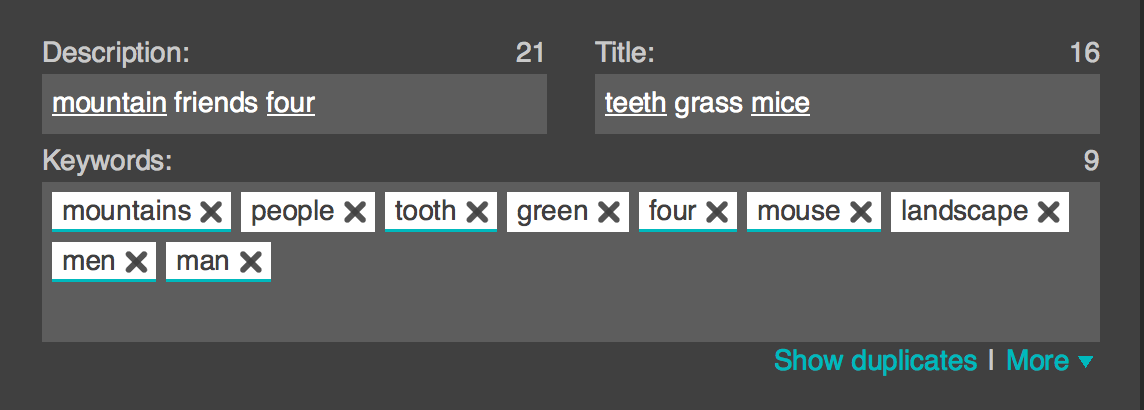This screenshot has height=410, width=1144.
Task: Click the underlined word 'mice' in Title
Action: tap(780, 103)
